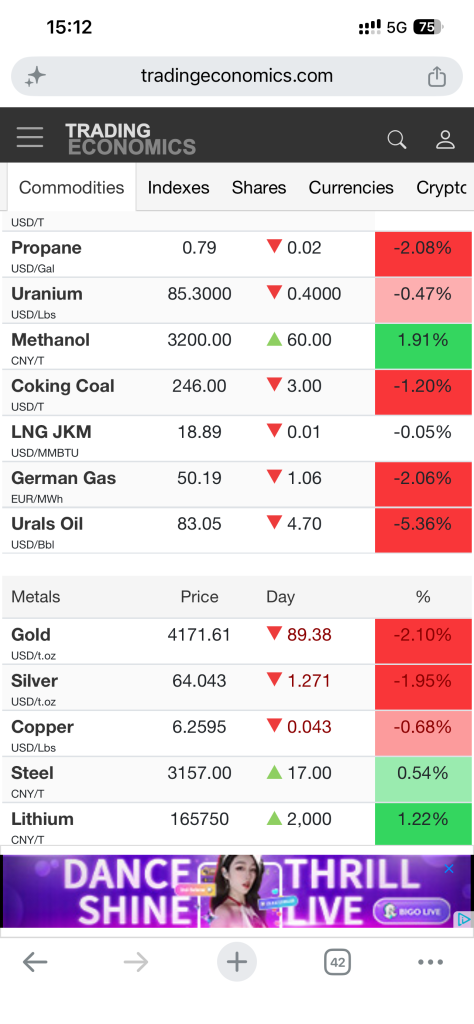Open the Gold commodity link
The image size is (474, 1024).
[31, 635]
